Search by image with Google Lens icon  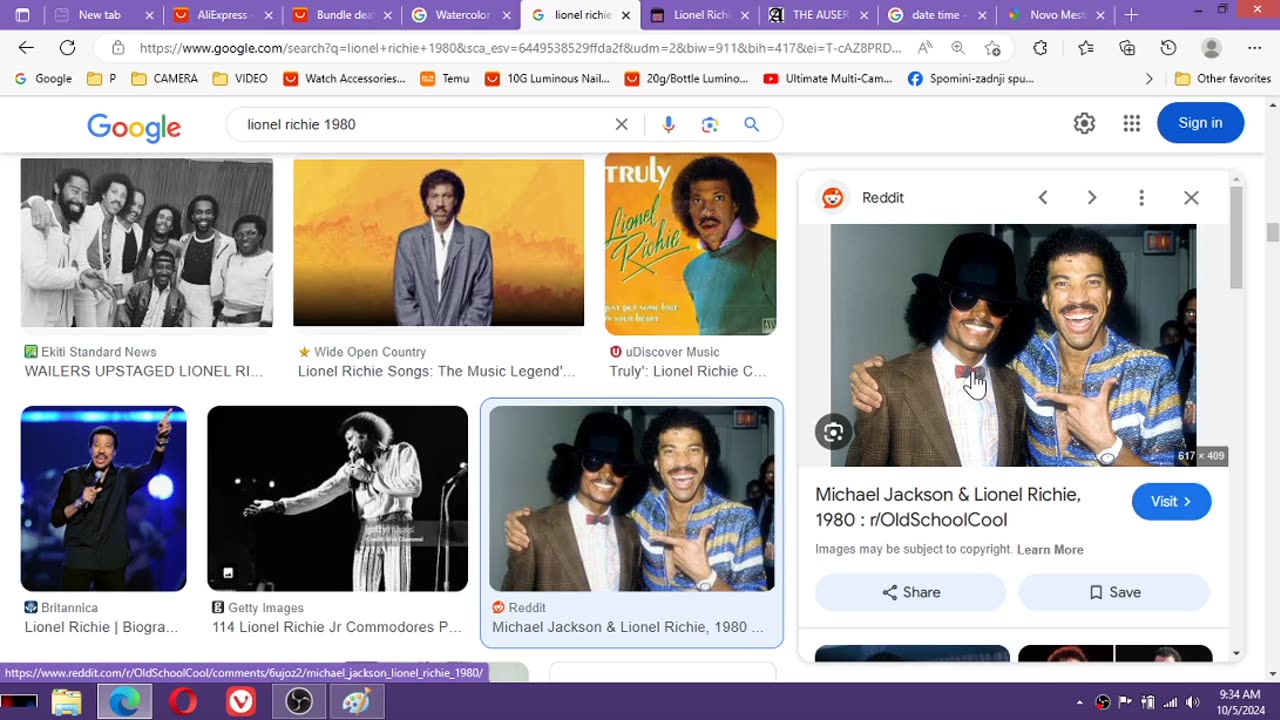710,124
